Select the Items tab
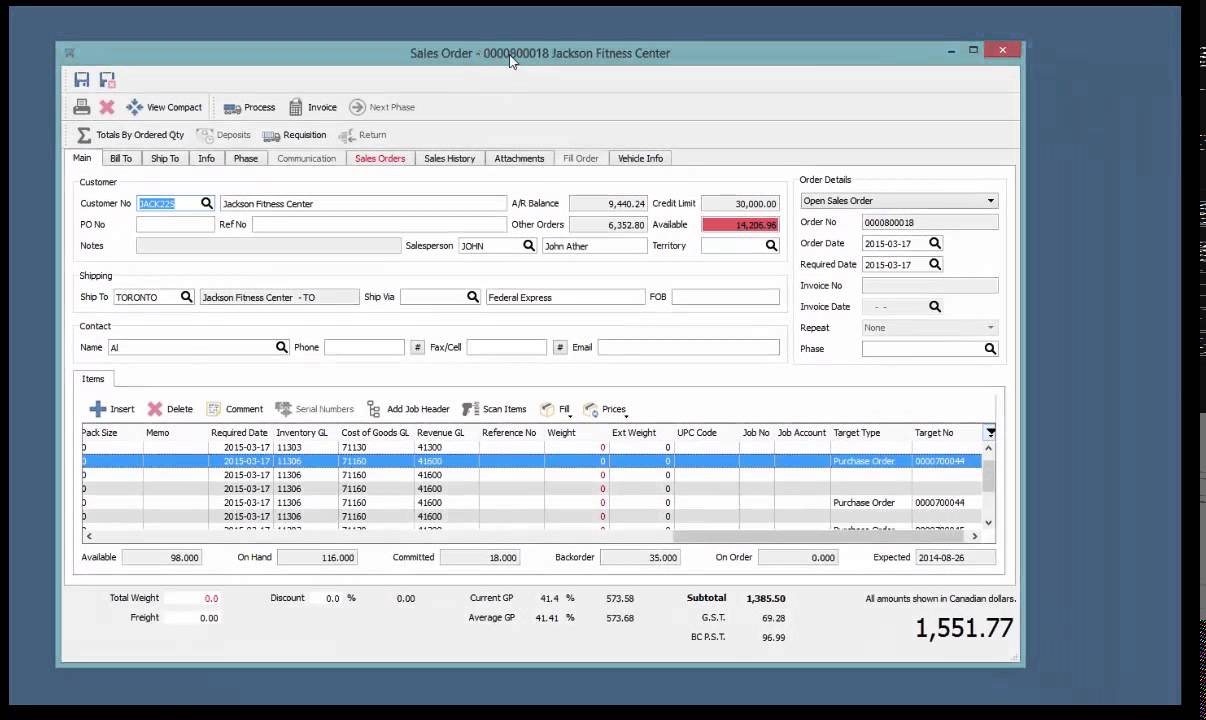 pos(93,379)
